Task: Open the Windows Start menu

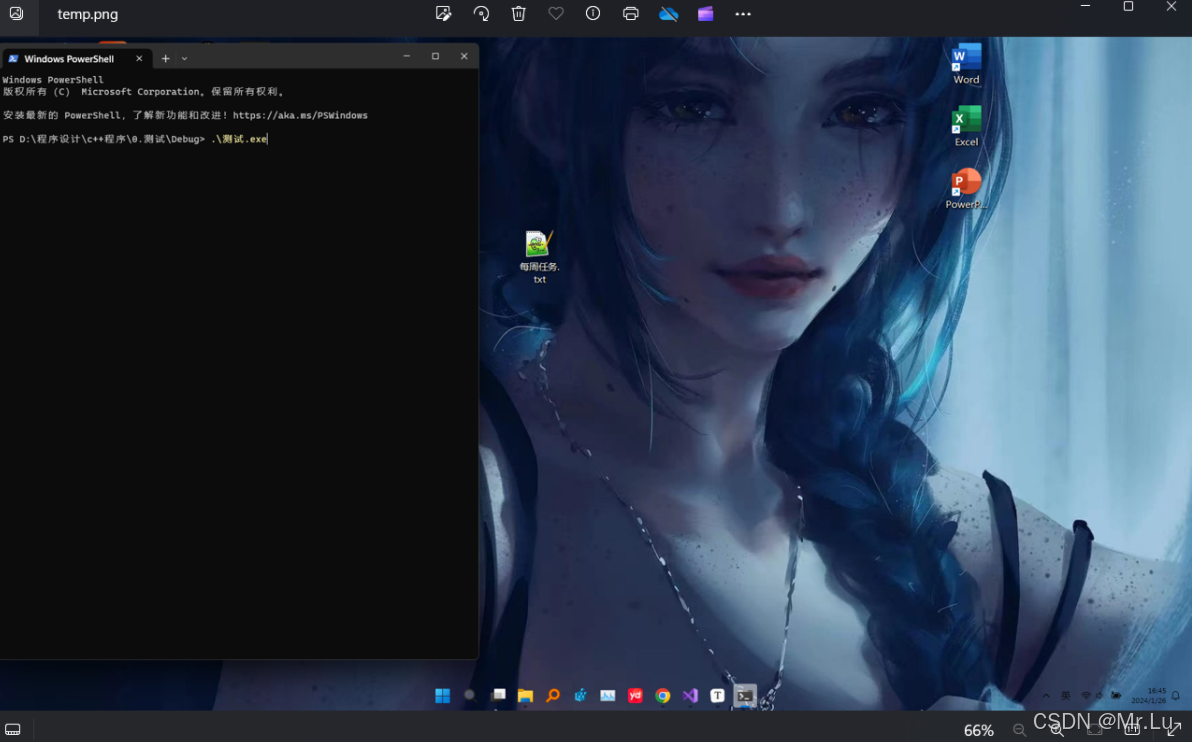Action: point(442,696)
